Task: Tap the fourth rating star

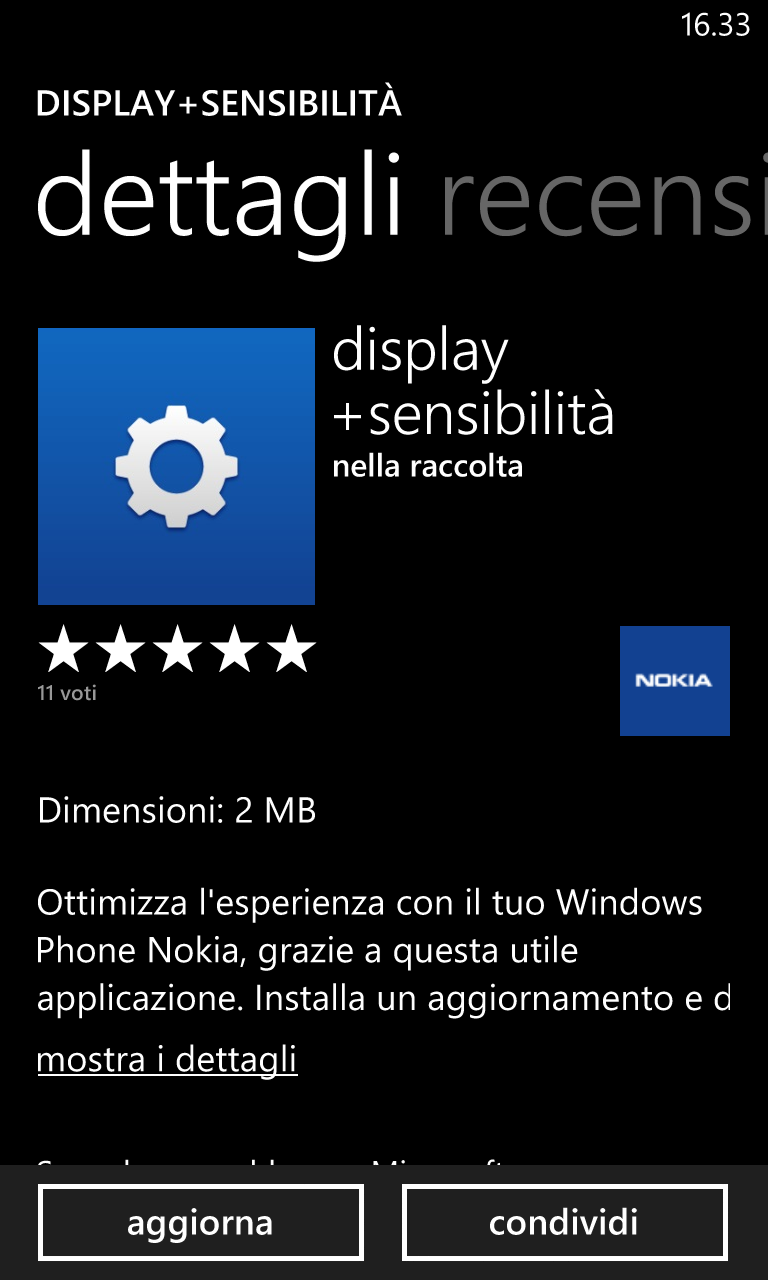Action: tap(235, 650)
